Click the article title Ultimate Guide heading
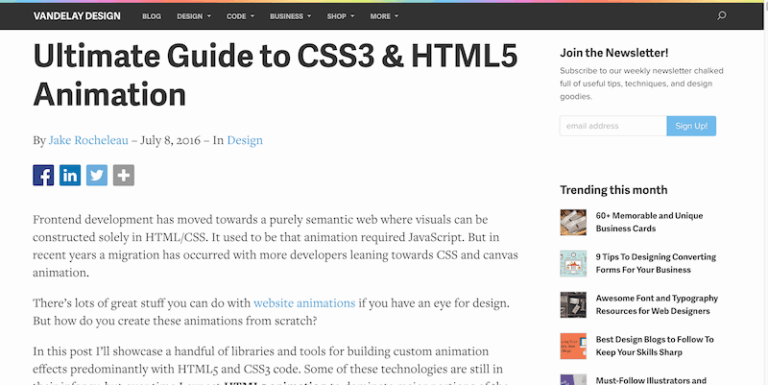Screen dimensions: 768x385 275,75
